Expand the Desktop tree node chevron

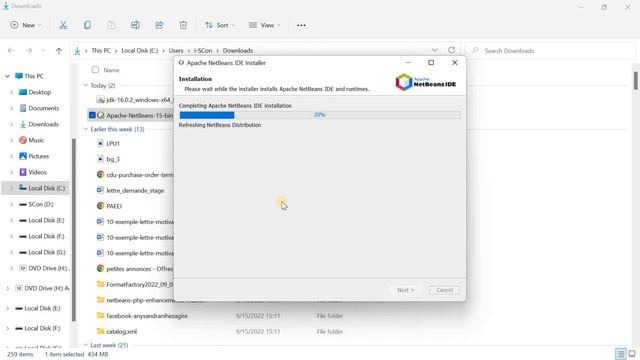pos(11,92)
